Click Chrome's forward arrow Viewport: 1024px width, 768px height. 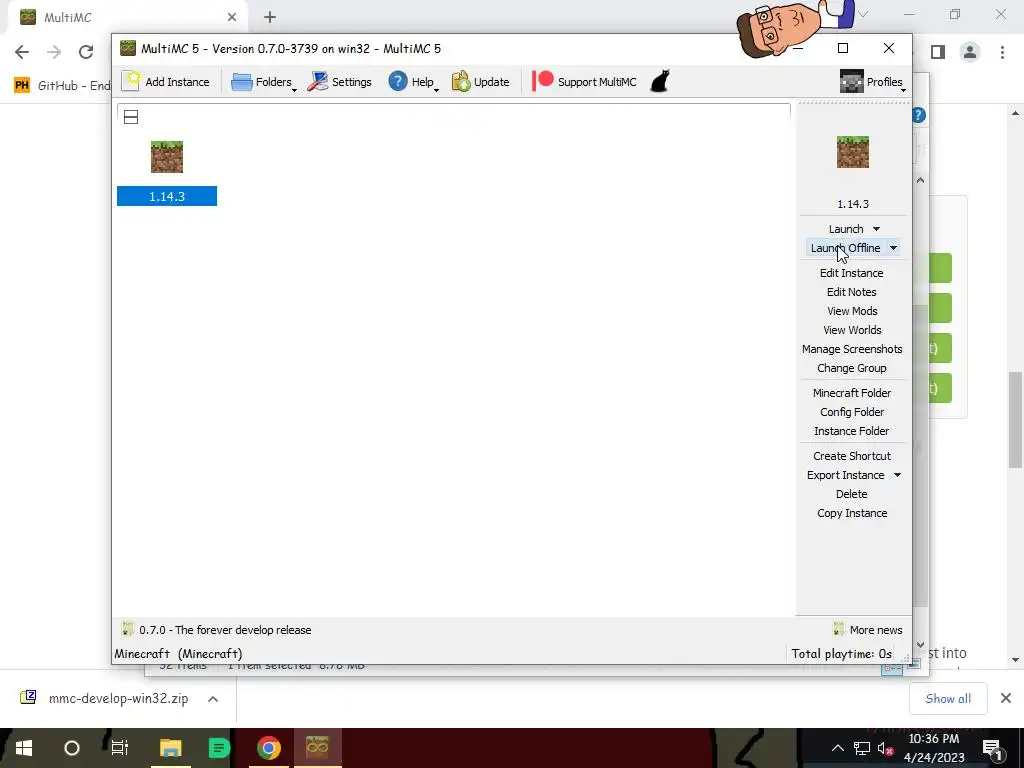click(x=54, y=52)
